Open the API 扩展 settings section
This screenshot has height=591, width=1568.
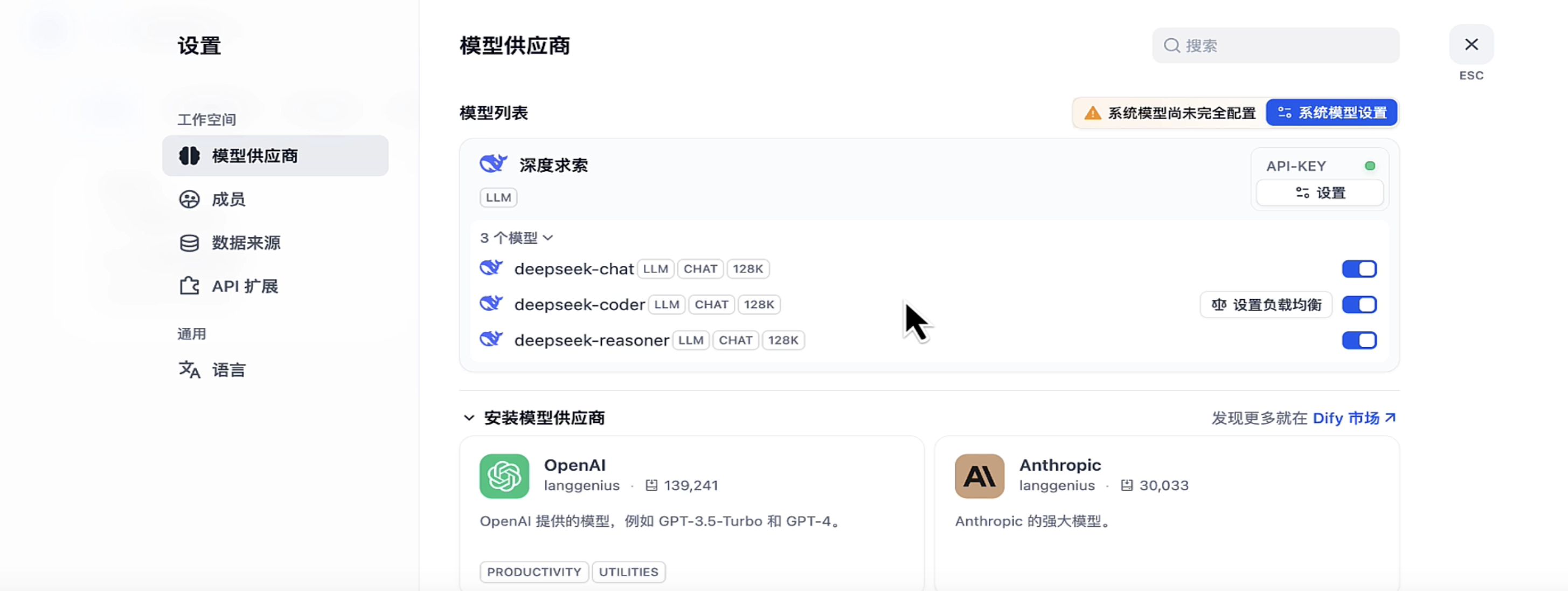(x=244, y=286)
